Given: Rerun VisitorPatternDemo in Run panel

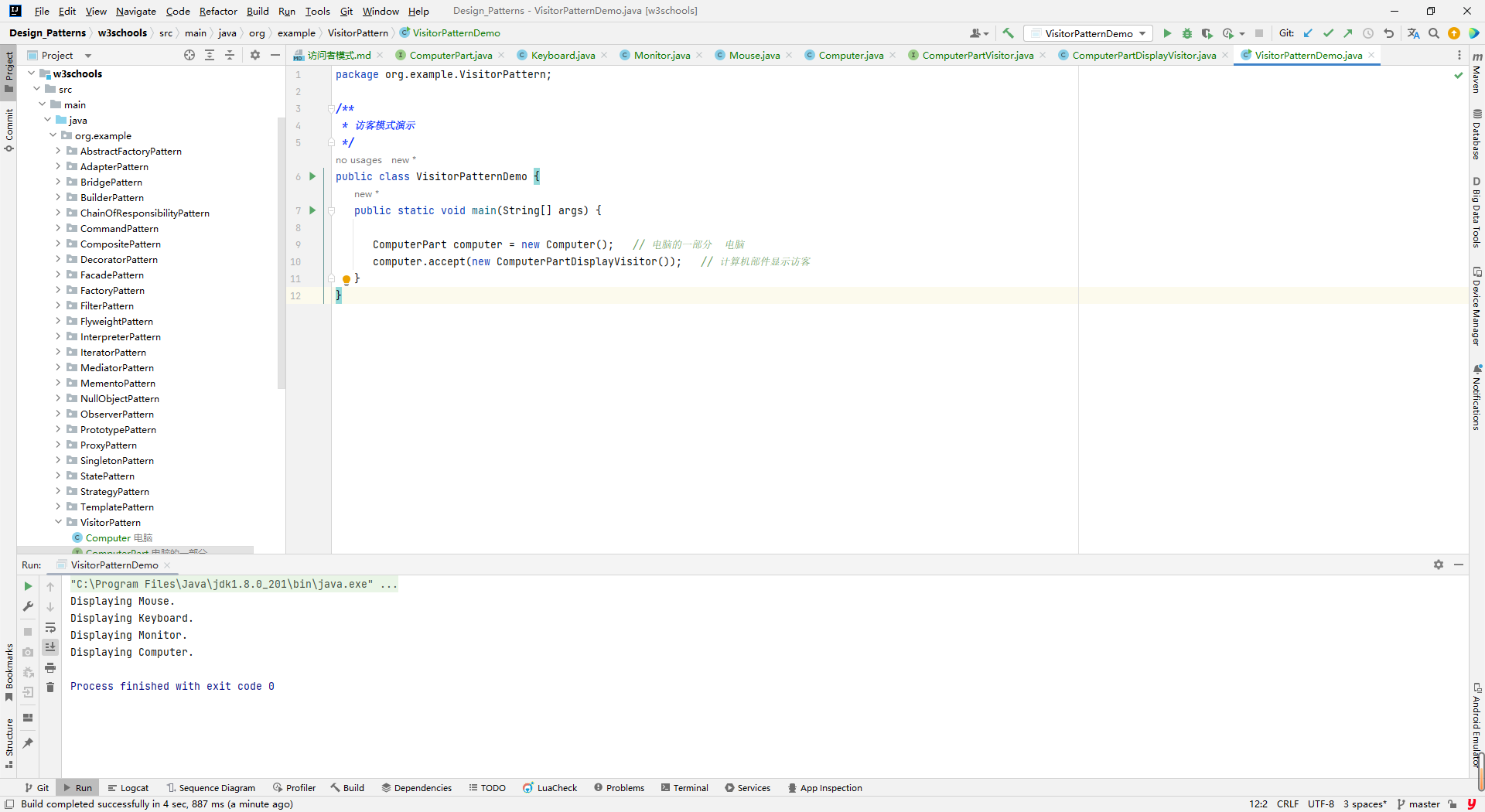Looking at the screenshot, I should [28, 586].
